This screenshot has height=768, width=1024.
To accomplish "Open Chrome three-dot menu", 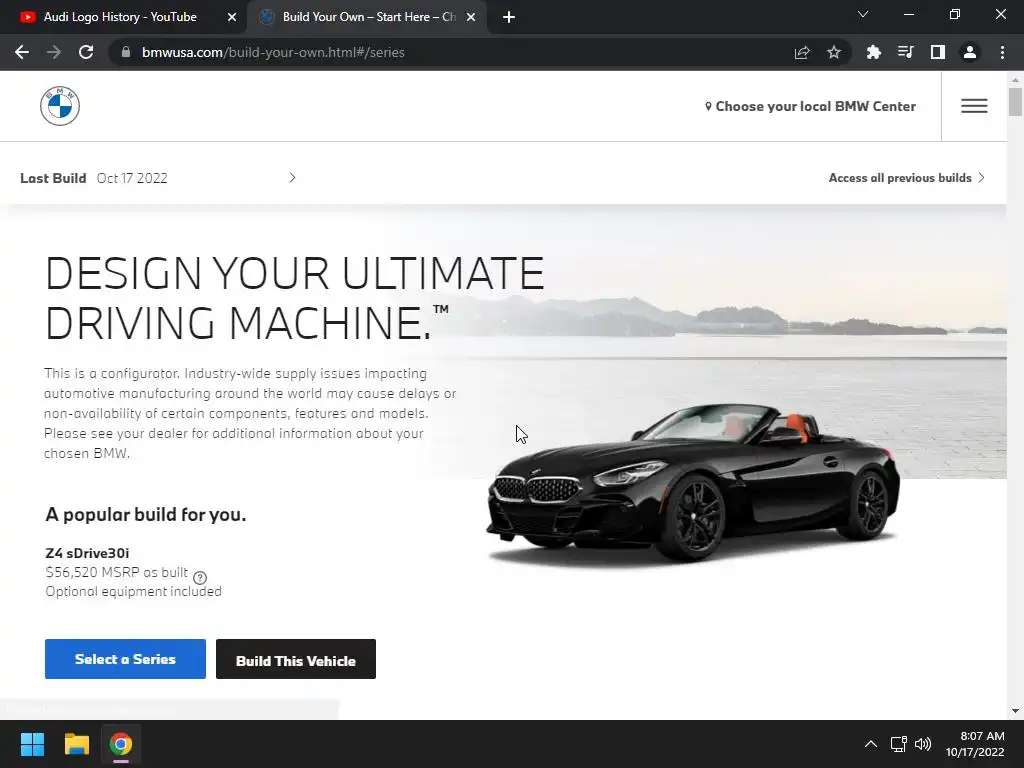I will (x=1002, y=52).
